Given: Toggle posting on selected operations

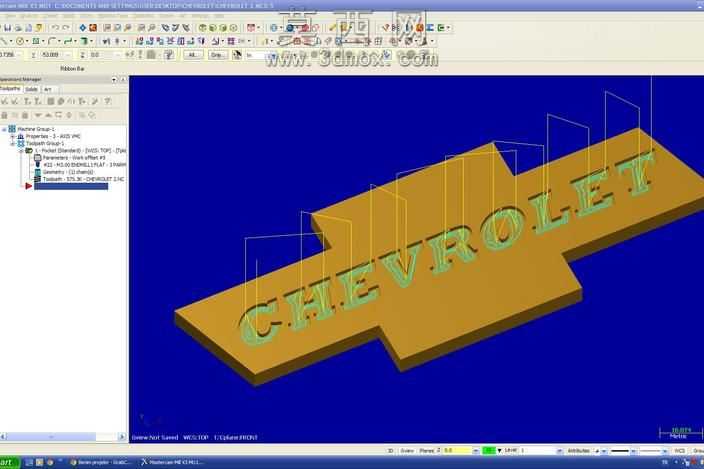Looking at the screenshot, I should [x=25, y=115].
